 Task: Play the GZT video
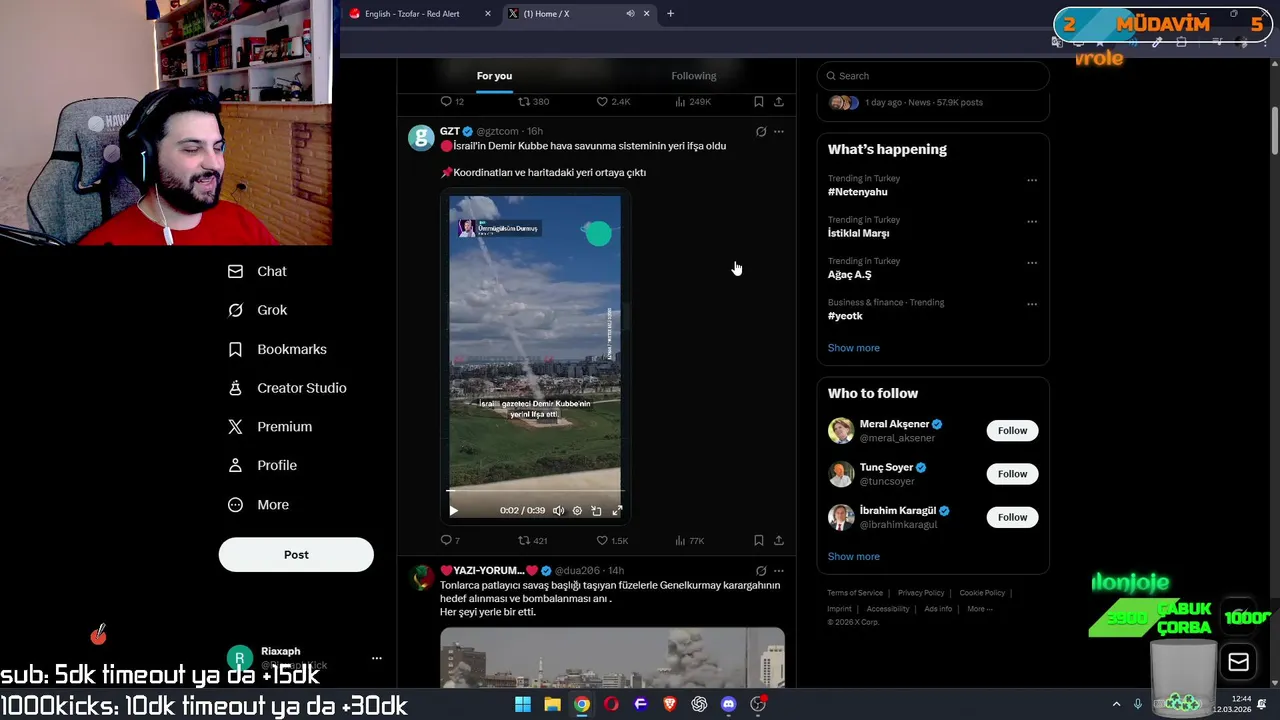click(x=453, y=511)
